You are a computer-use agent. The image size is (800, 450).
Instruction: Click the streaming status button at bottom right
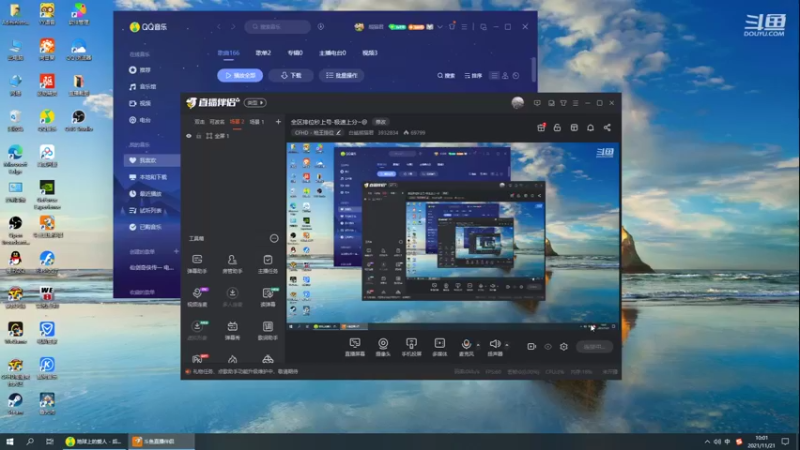[x=594, y=346]
